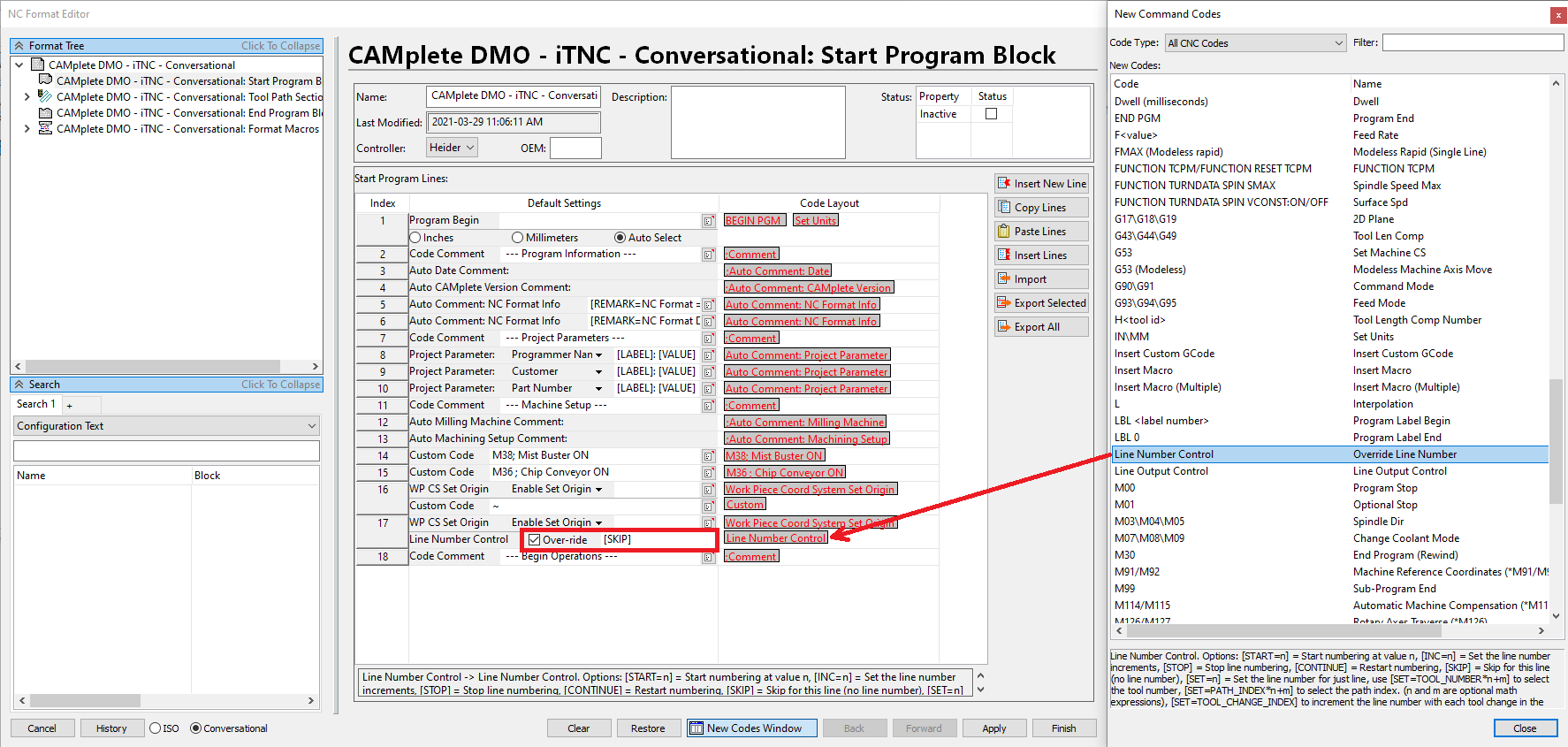Screen dimensions: 1568x747
Task: Click the Copy Lines button
Action: click(x=1041, y=208)
